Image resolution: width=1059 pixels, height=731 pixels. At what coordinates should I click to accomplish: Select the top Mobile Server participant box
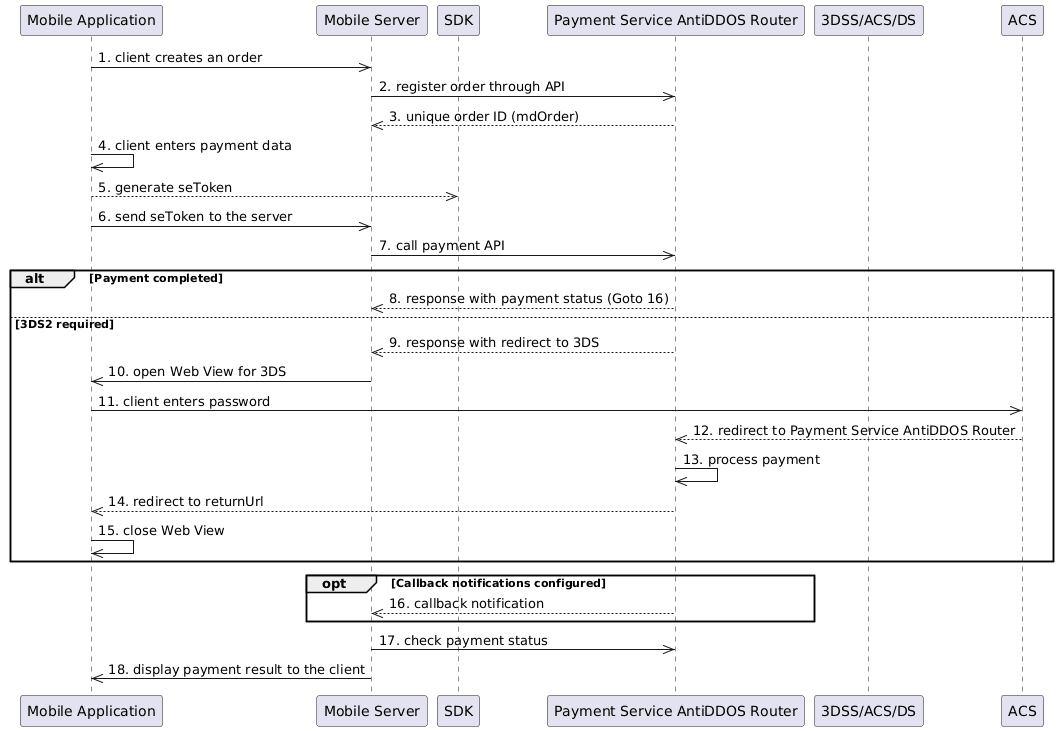coord(371,20)
